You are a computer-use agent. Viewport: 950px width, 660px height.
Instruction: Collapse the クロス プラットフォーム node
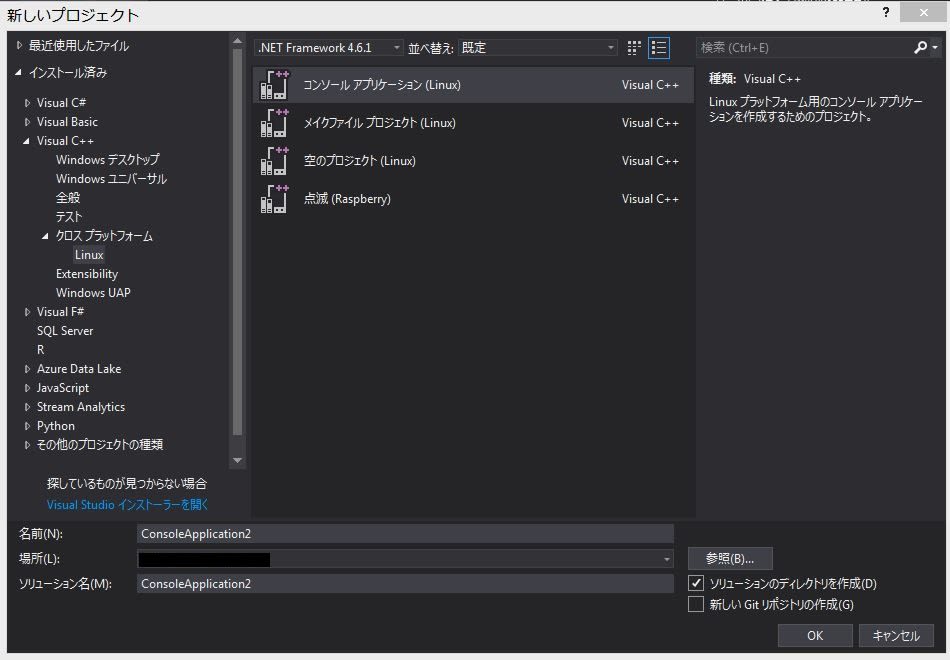45,236
